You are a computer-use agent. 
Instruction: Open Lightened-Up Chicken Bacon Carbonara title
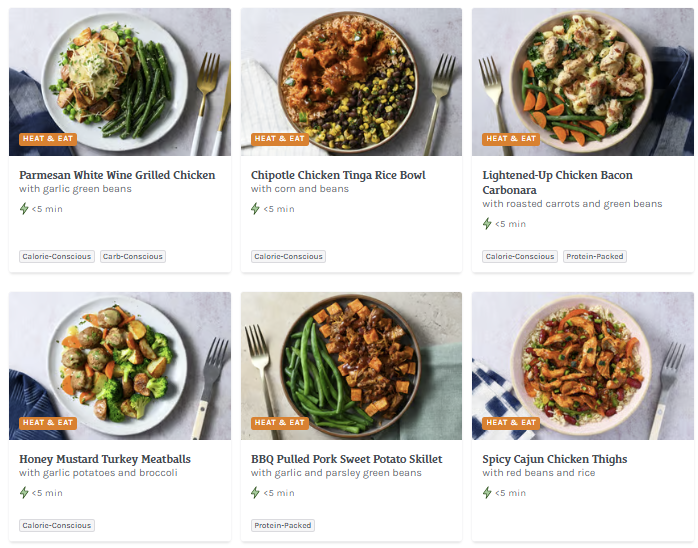(557, 182)
